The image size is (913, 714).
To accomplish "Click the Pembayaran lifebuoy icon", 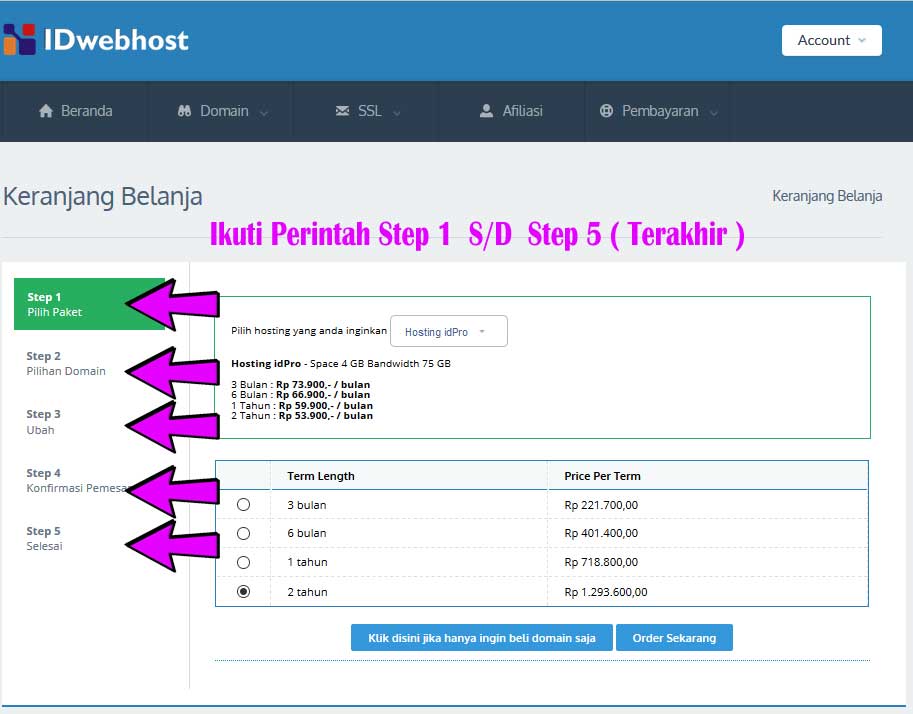I will pos(606,111).
